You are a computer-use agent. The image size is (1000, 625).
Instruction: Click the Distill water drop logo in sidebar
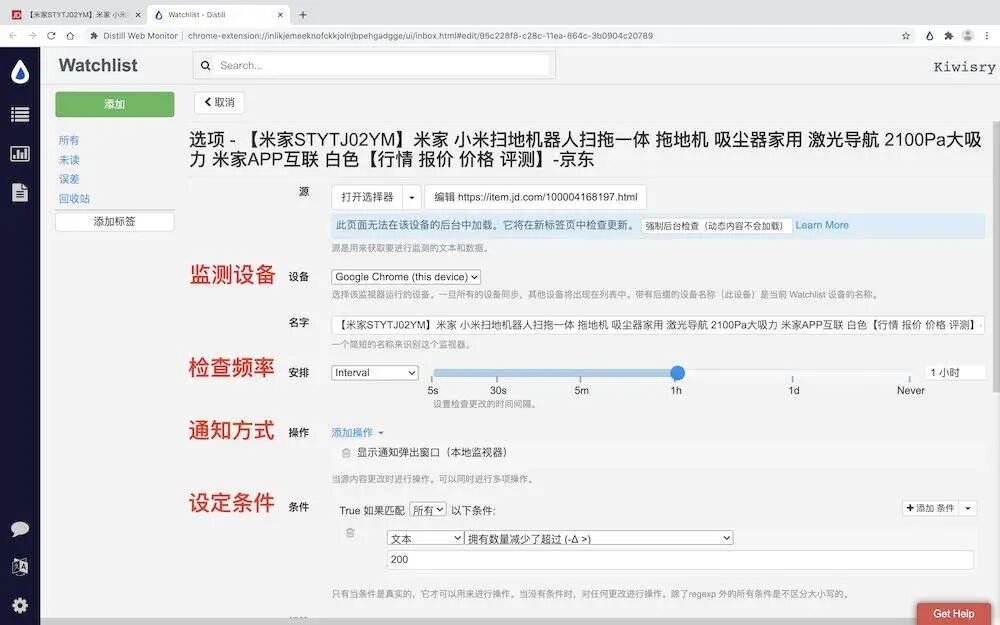point(20,72)
